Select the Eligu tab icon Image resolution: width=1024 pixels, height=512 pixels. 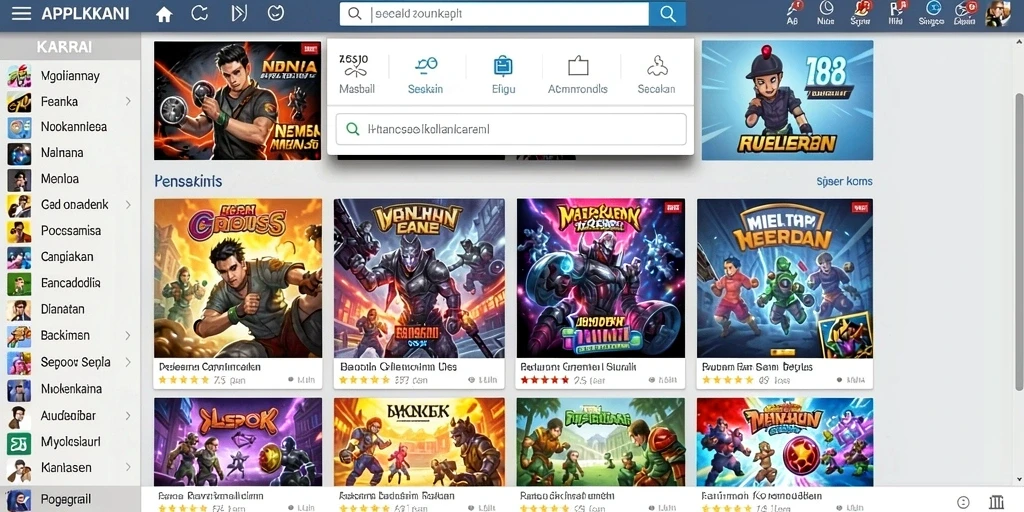click(x=503, y=74)
